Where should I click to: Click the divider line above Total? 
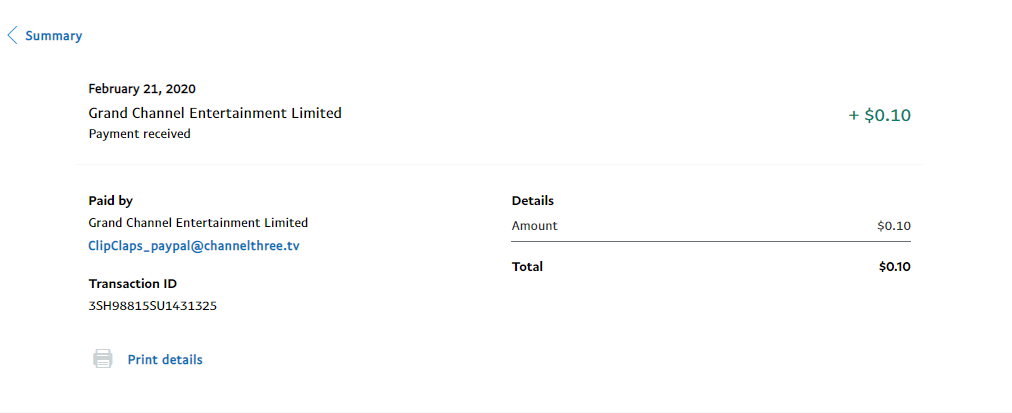coord(711,242)
